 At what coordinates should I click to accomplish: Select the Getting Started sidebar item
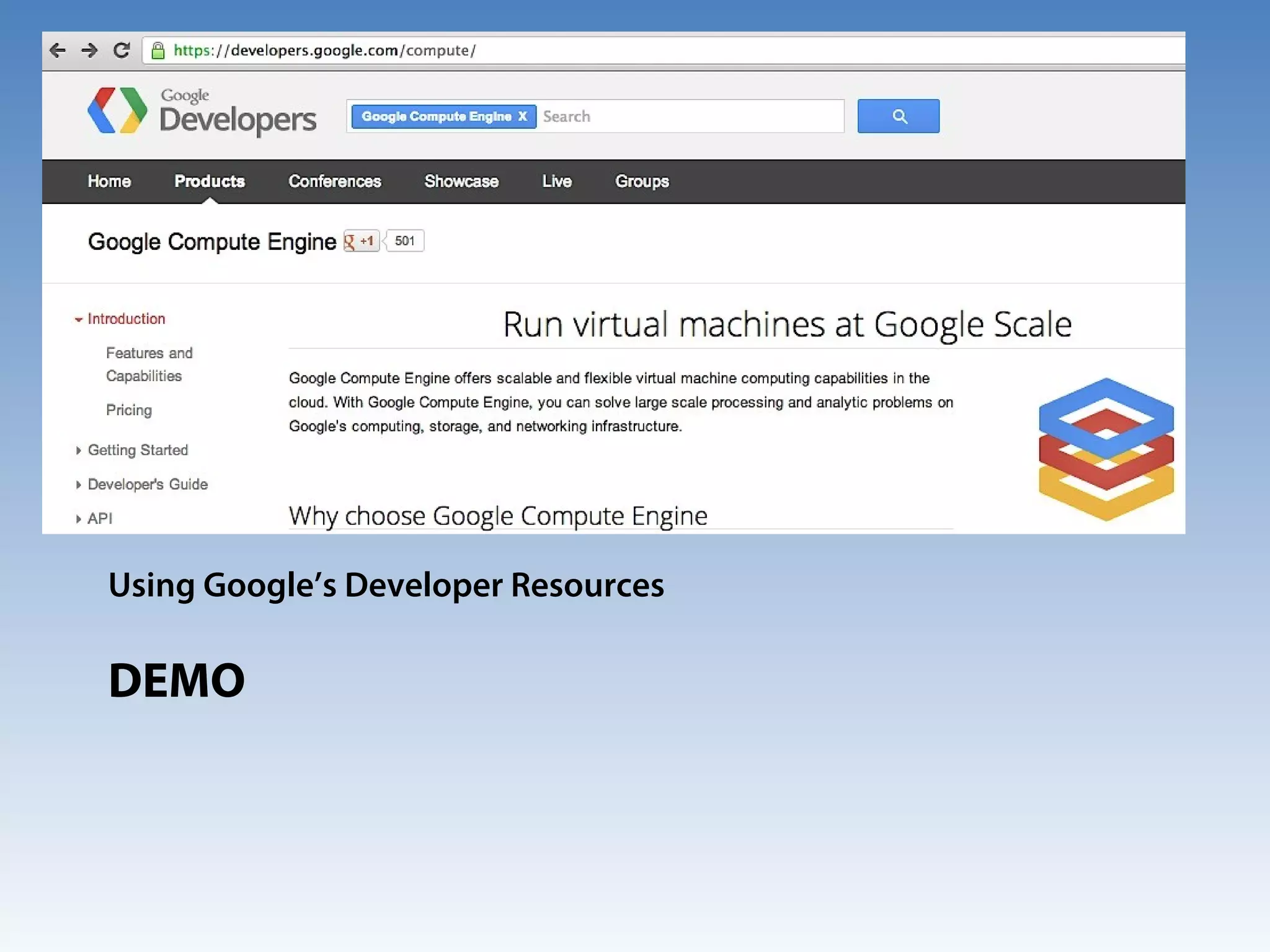pos(138,451)
